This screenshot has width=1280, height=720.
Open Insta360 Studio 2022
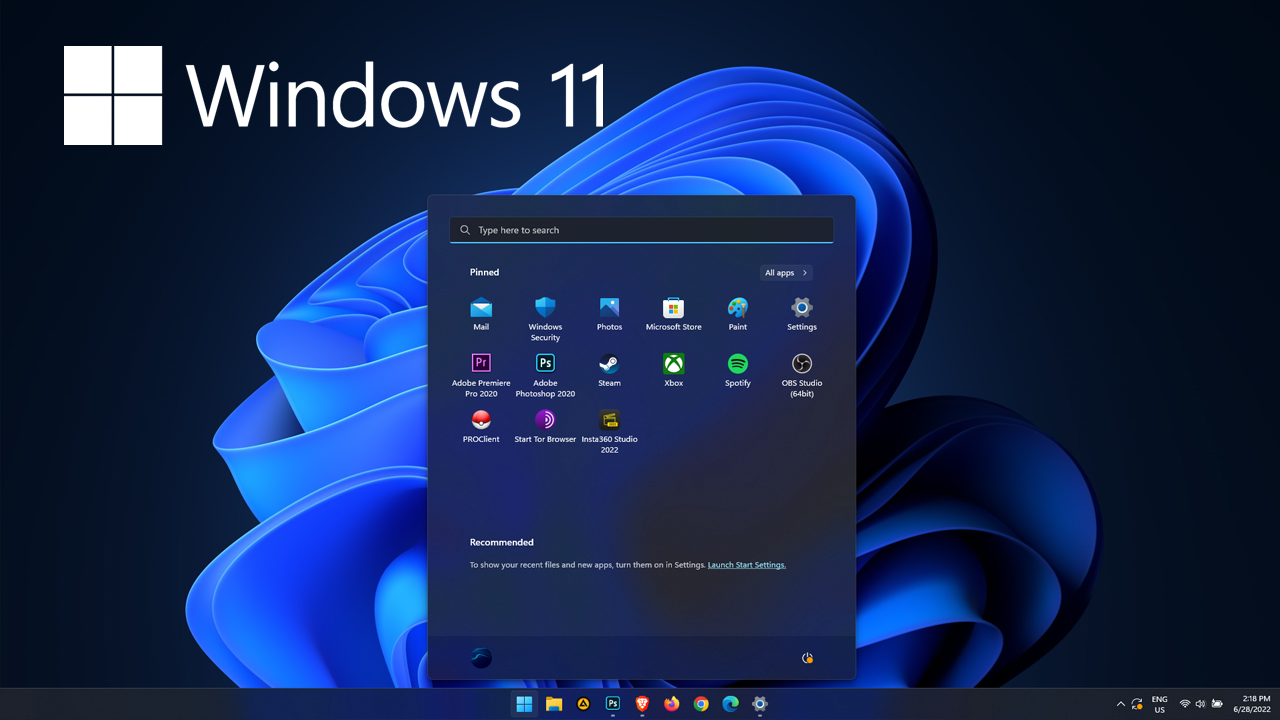[609, 431]
